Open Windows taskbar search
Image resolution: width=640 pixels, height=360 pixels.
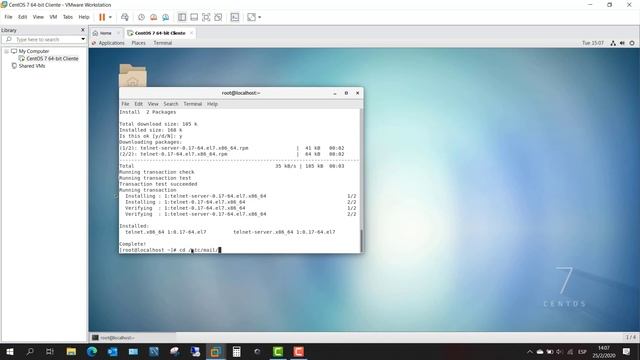tap(30, 351)
